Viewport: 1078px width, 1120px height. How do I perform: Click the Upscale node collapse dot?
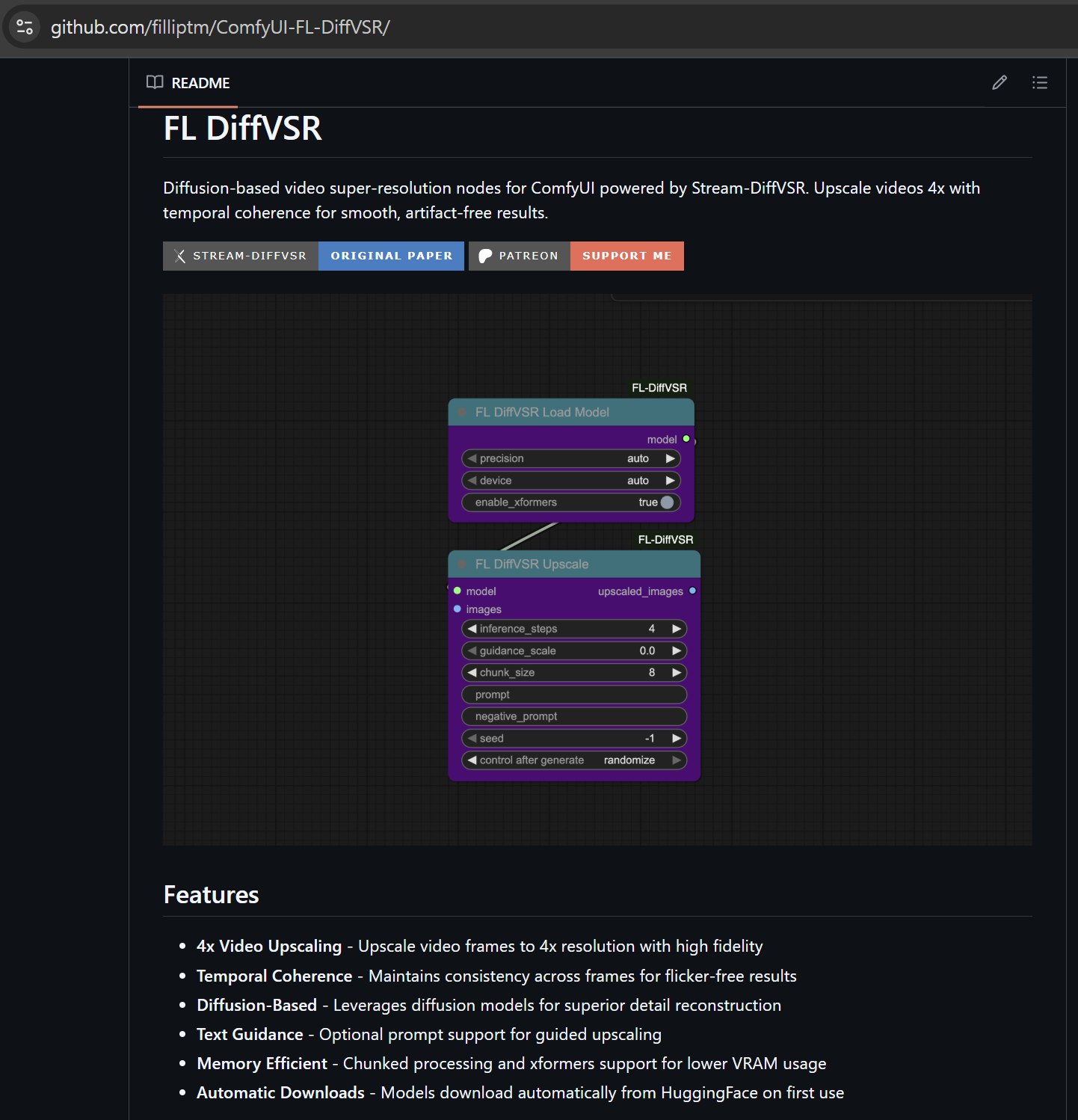(462, 564)
